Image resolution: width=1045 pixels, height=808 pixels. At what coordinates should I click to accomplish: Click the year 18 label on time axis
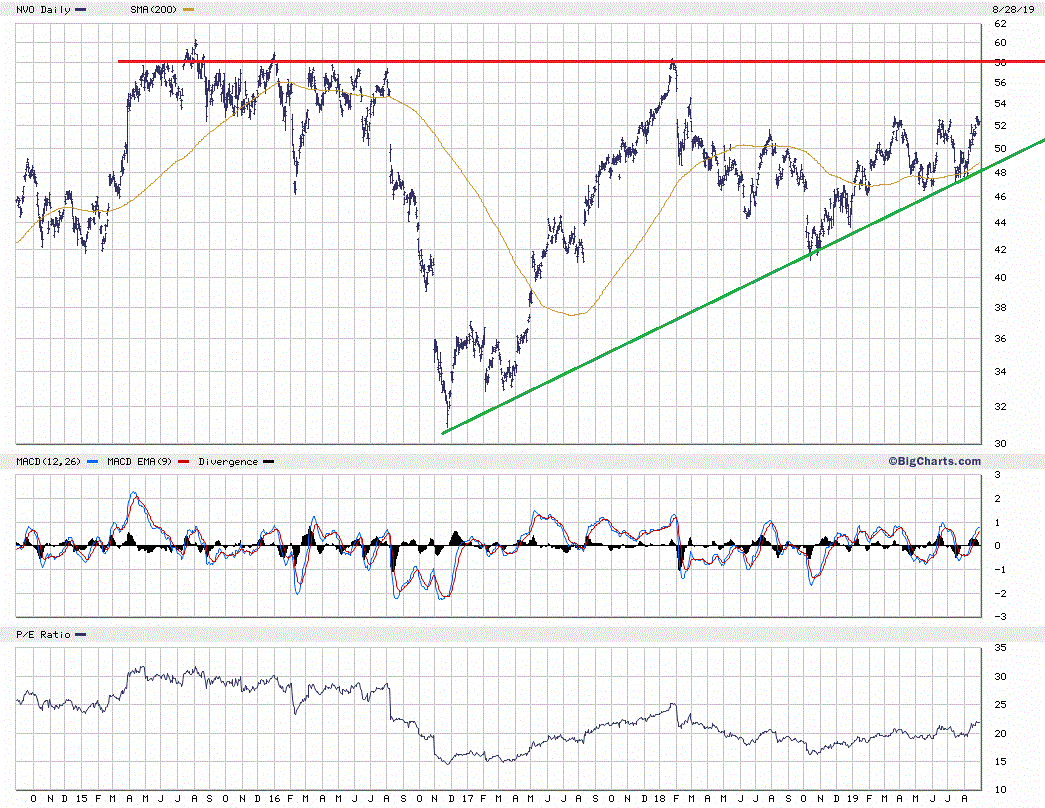660,798
